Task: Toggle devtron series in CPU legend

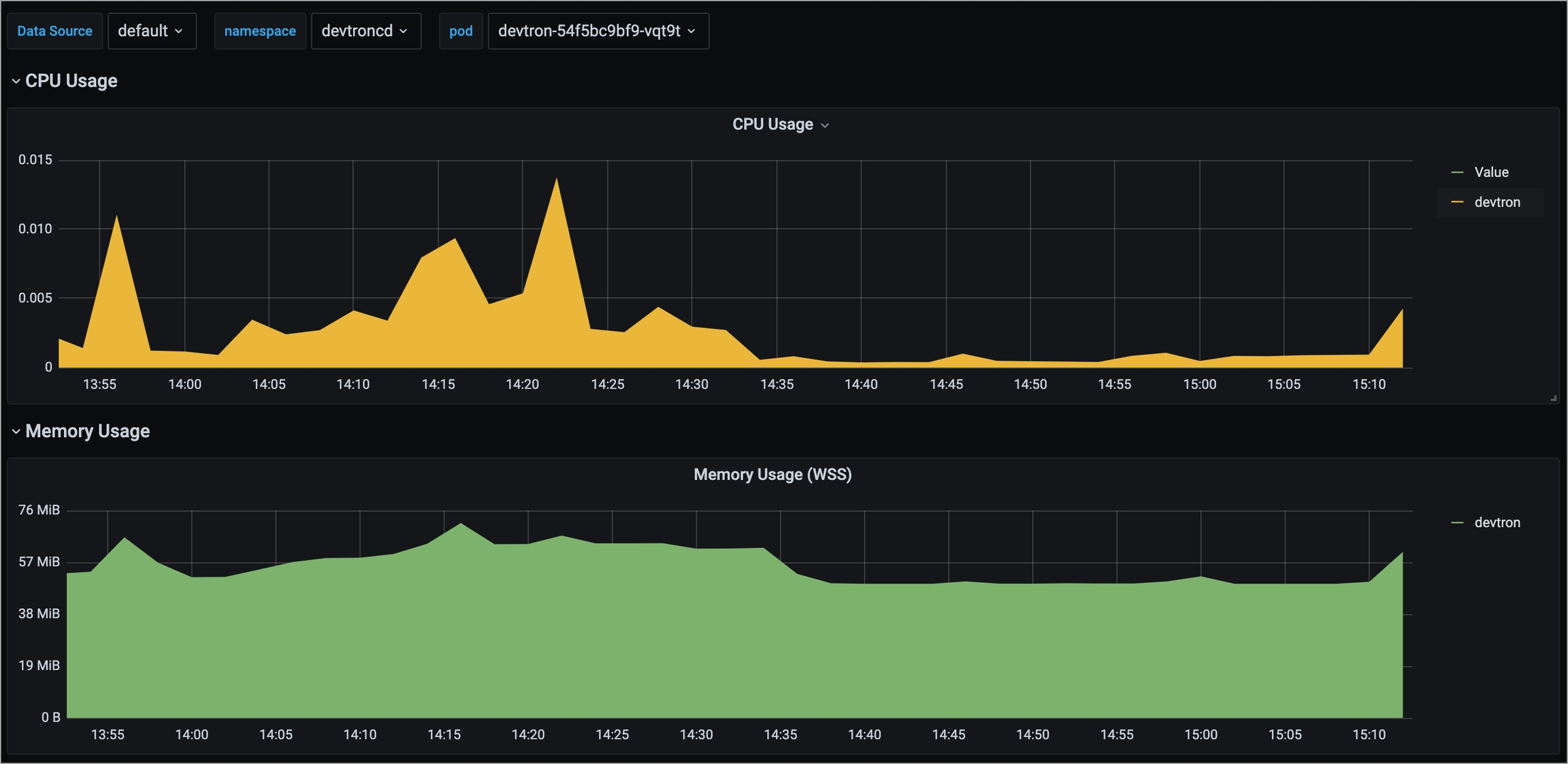Action: click(1497, 202)
